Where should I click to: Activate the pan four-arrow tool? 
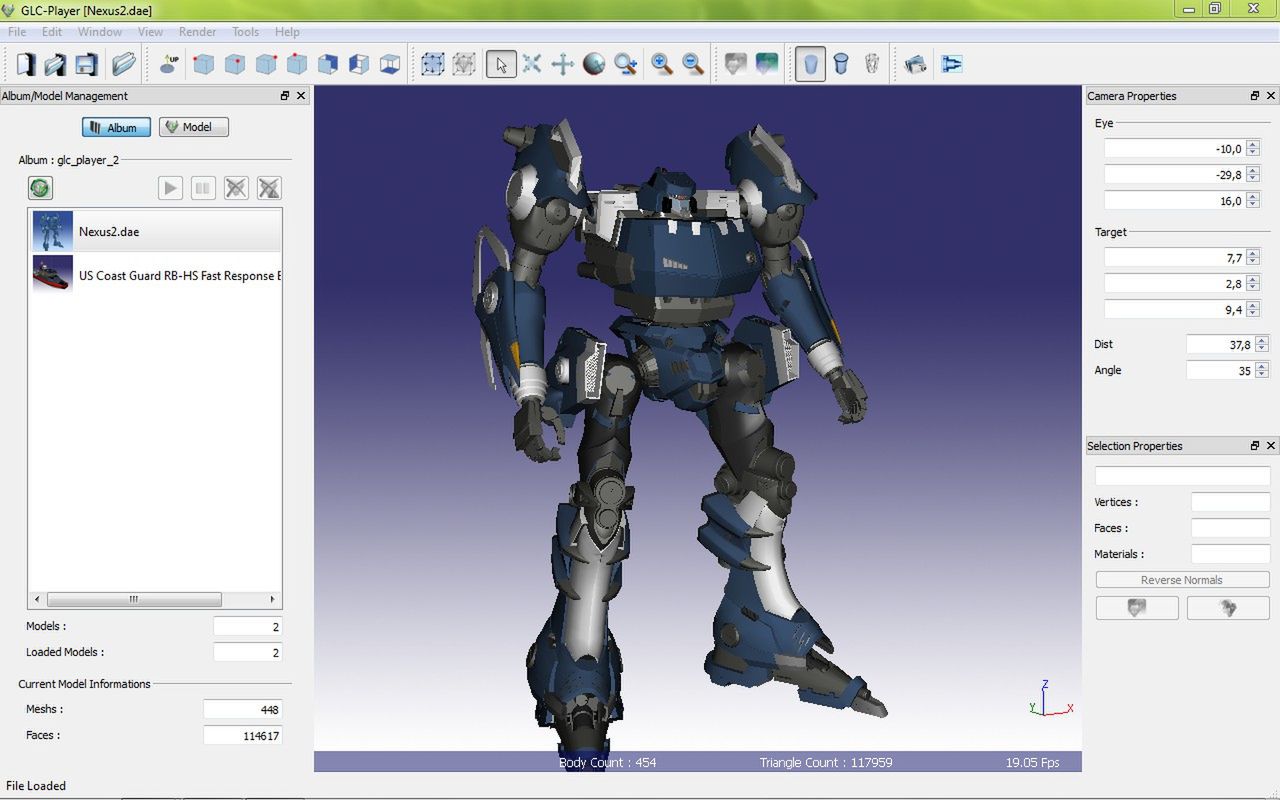(563, 64)
